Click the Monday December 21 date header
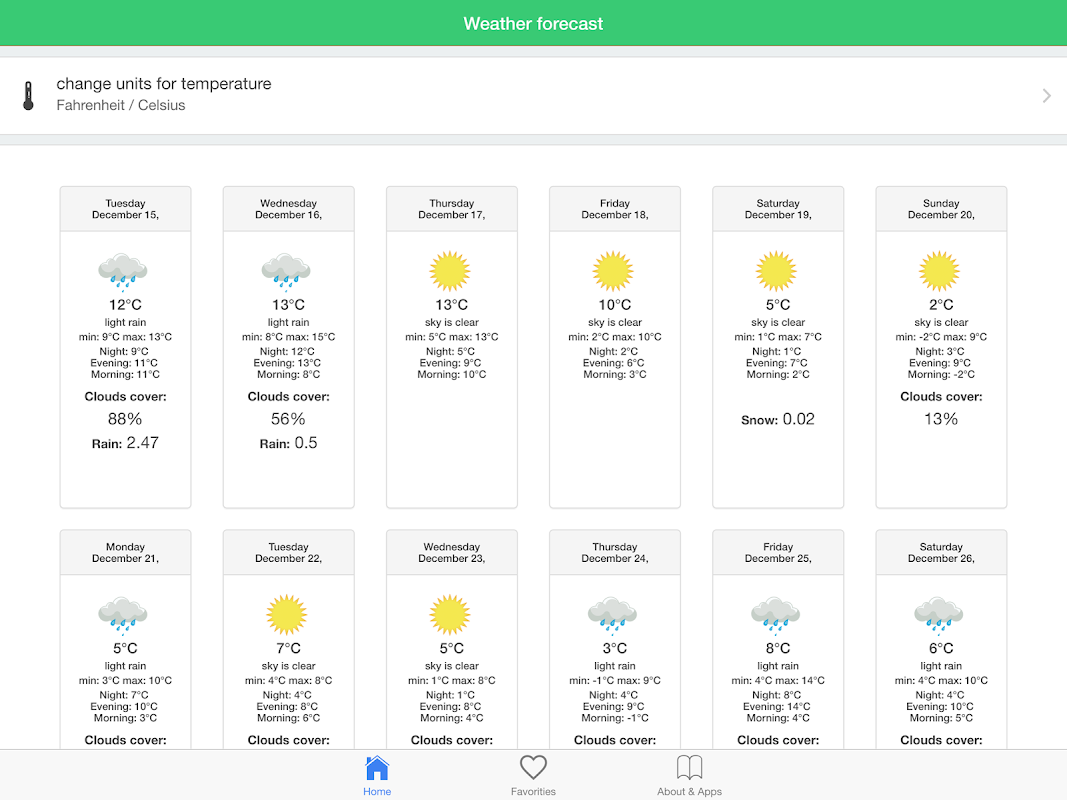The height and width of the screenshot is (800, 1067). (x=125, y=552)
